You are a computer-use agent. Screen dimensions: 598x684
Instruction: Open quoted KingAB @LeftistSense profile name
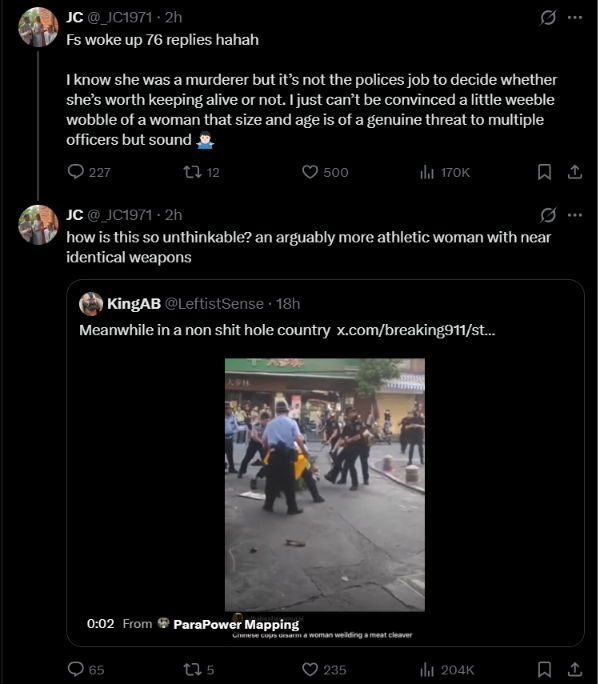point(134,304)
